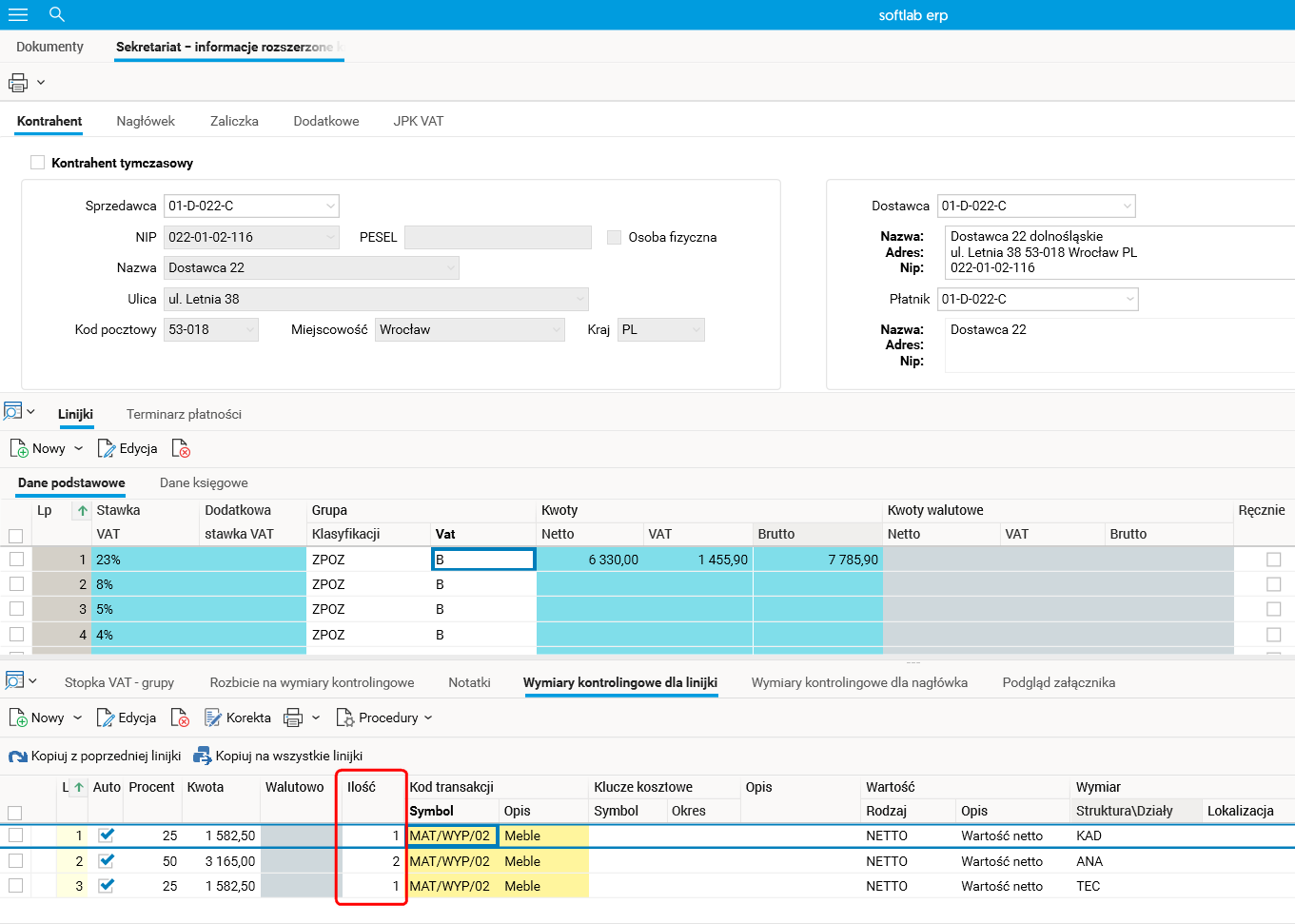Click Korekta in the dimensions toolbar

point(238,718)
